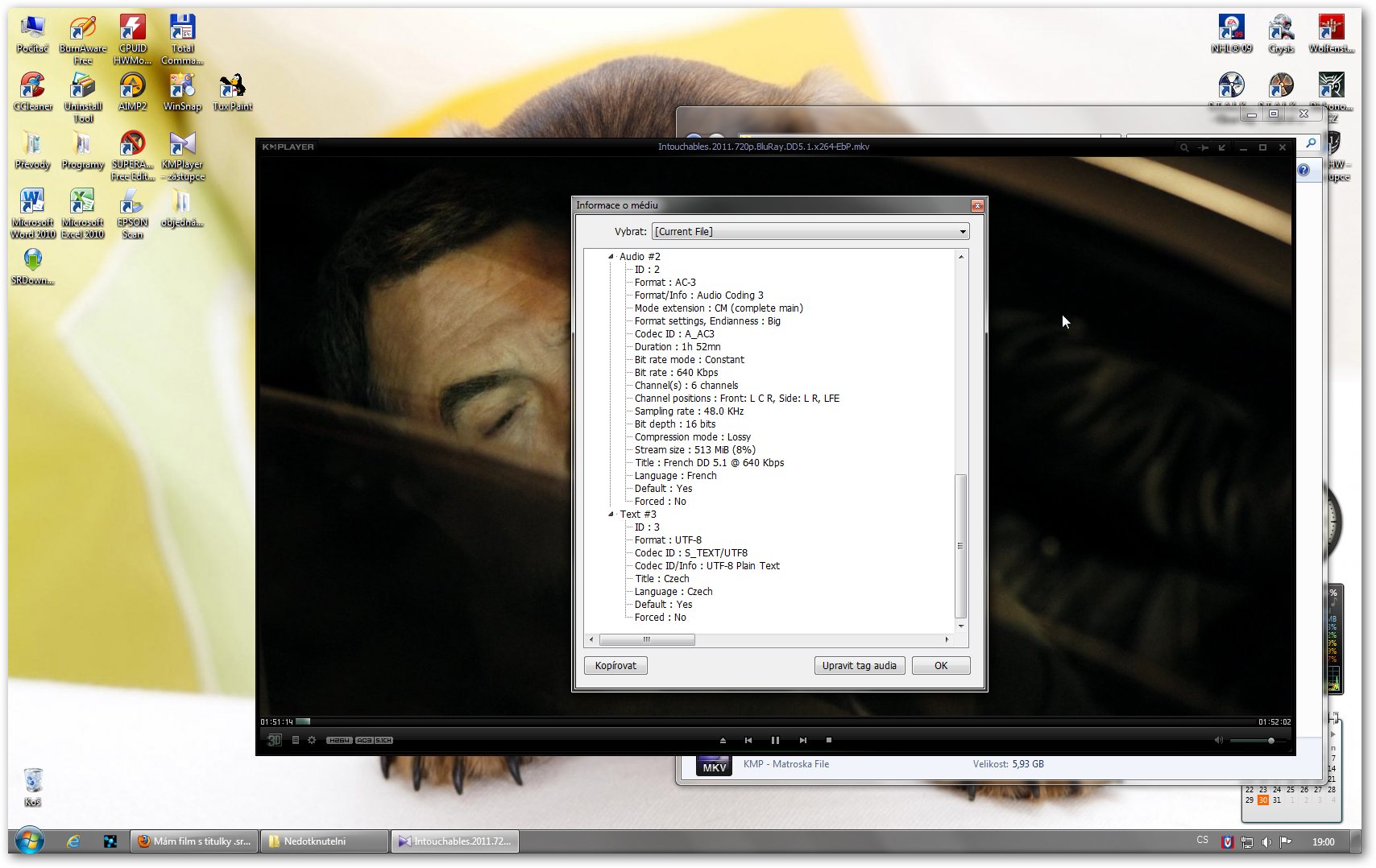Switch to Firefox 'Mám film s titulky' taskbar item
The image size is (1376, 868).
click(194, 841)
